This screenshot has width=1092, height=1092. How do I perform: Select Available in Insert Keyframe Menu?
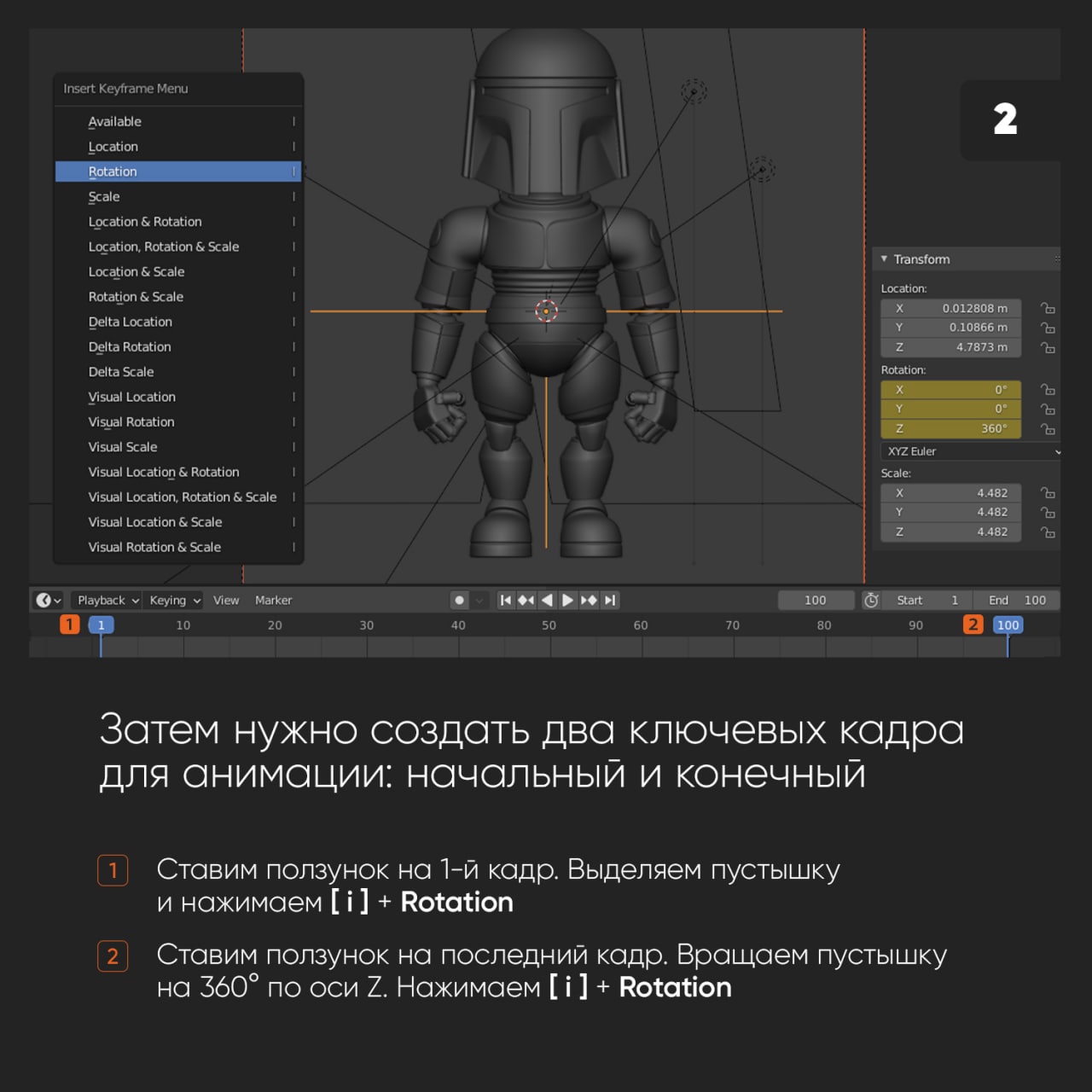(x=178, y=122)
